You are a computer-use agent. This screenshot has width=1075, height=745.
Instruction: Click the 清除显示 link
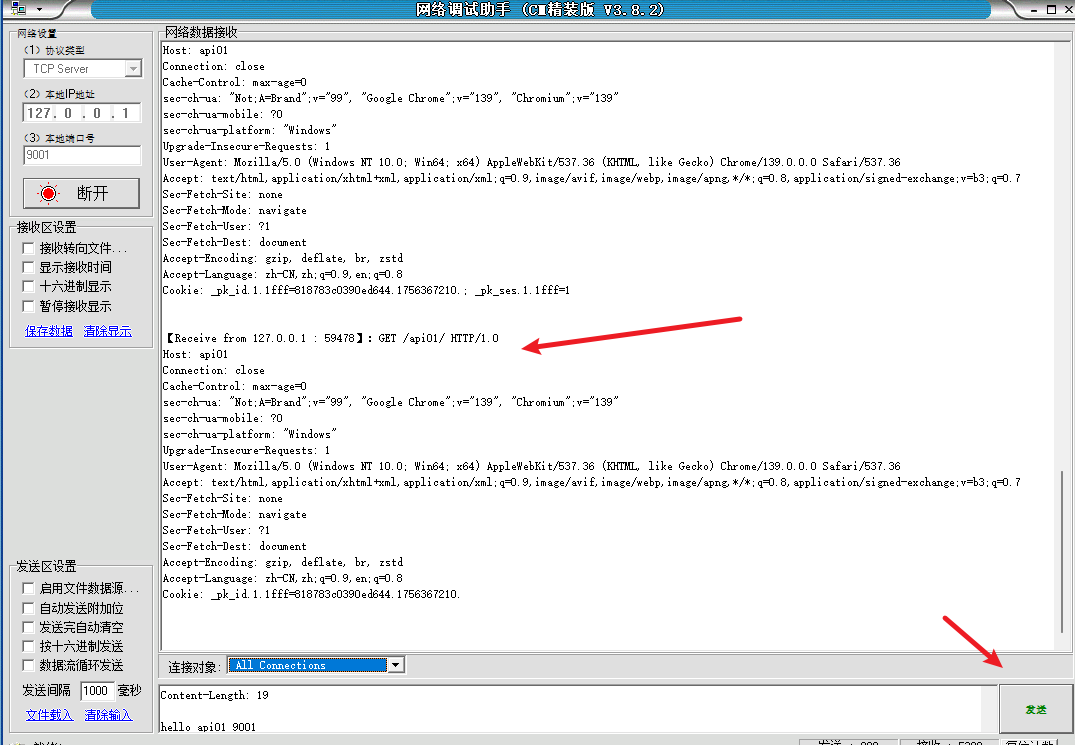tap(107, 331)
